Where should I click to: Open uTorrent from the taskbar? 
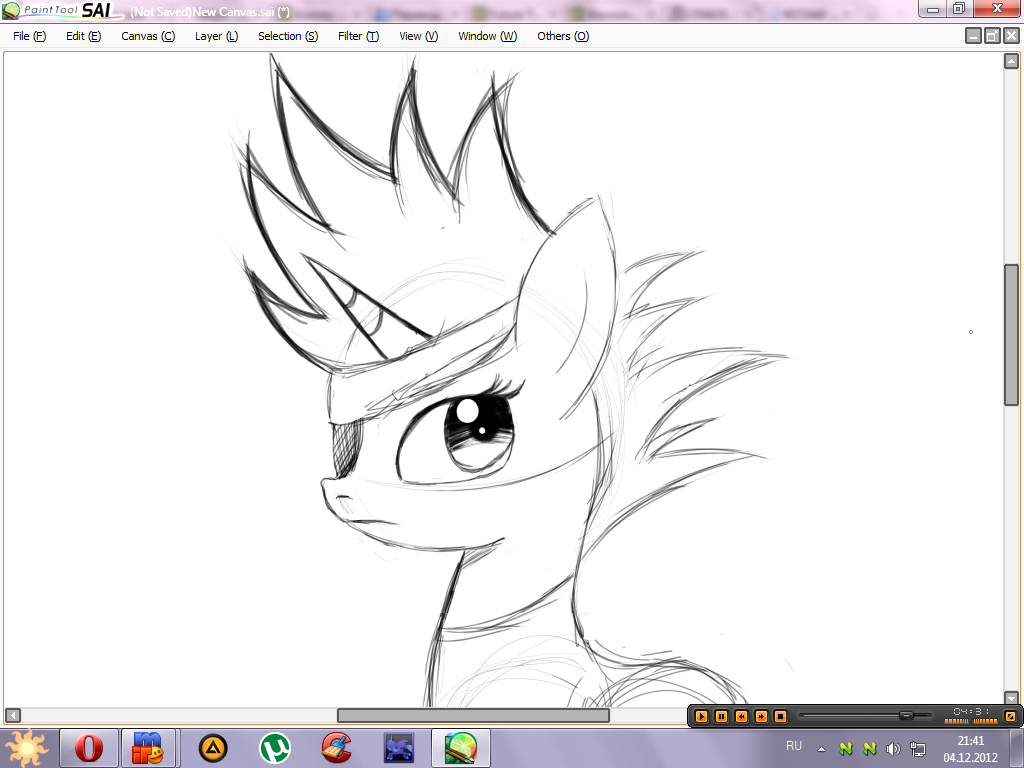click(x=275, y=748)
